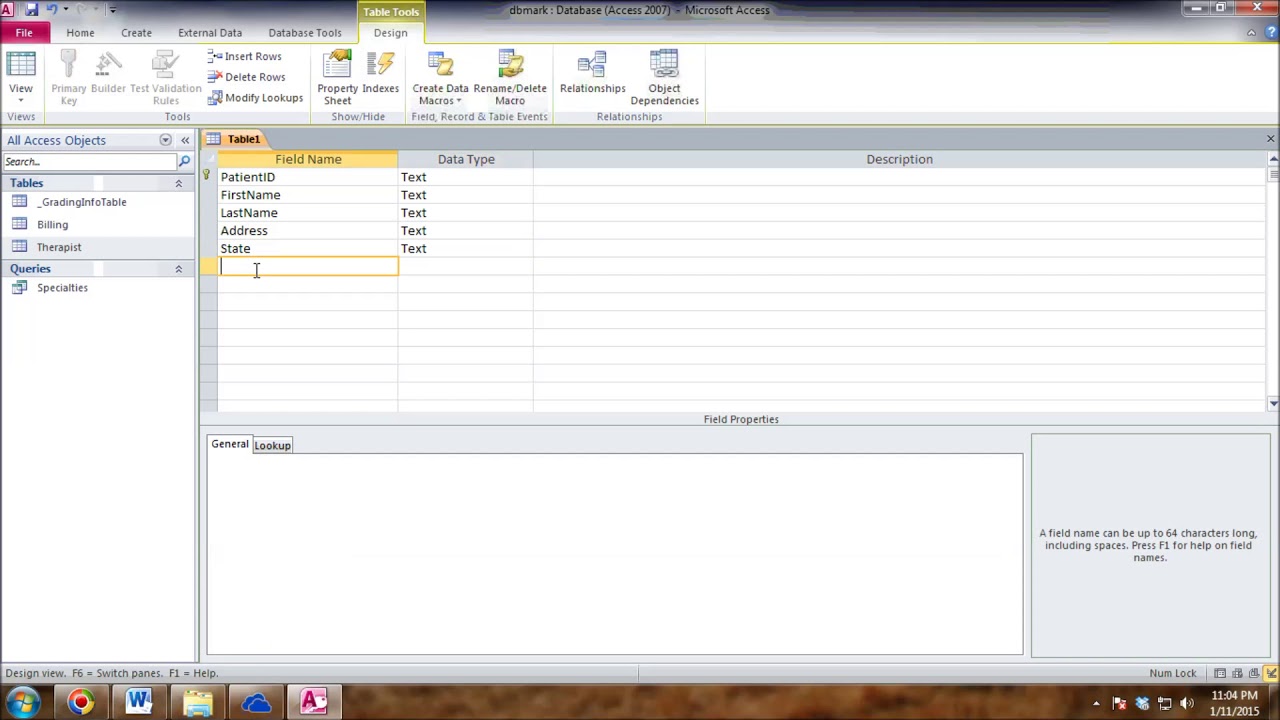Screen dimensions: 1280x720
Task: Switch to Datasheet View in status bar
Action: click(x=1220, y=674)
